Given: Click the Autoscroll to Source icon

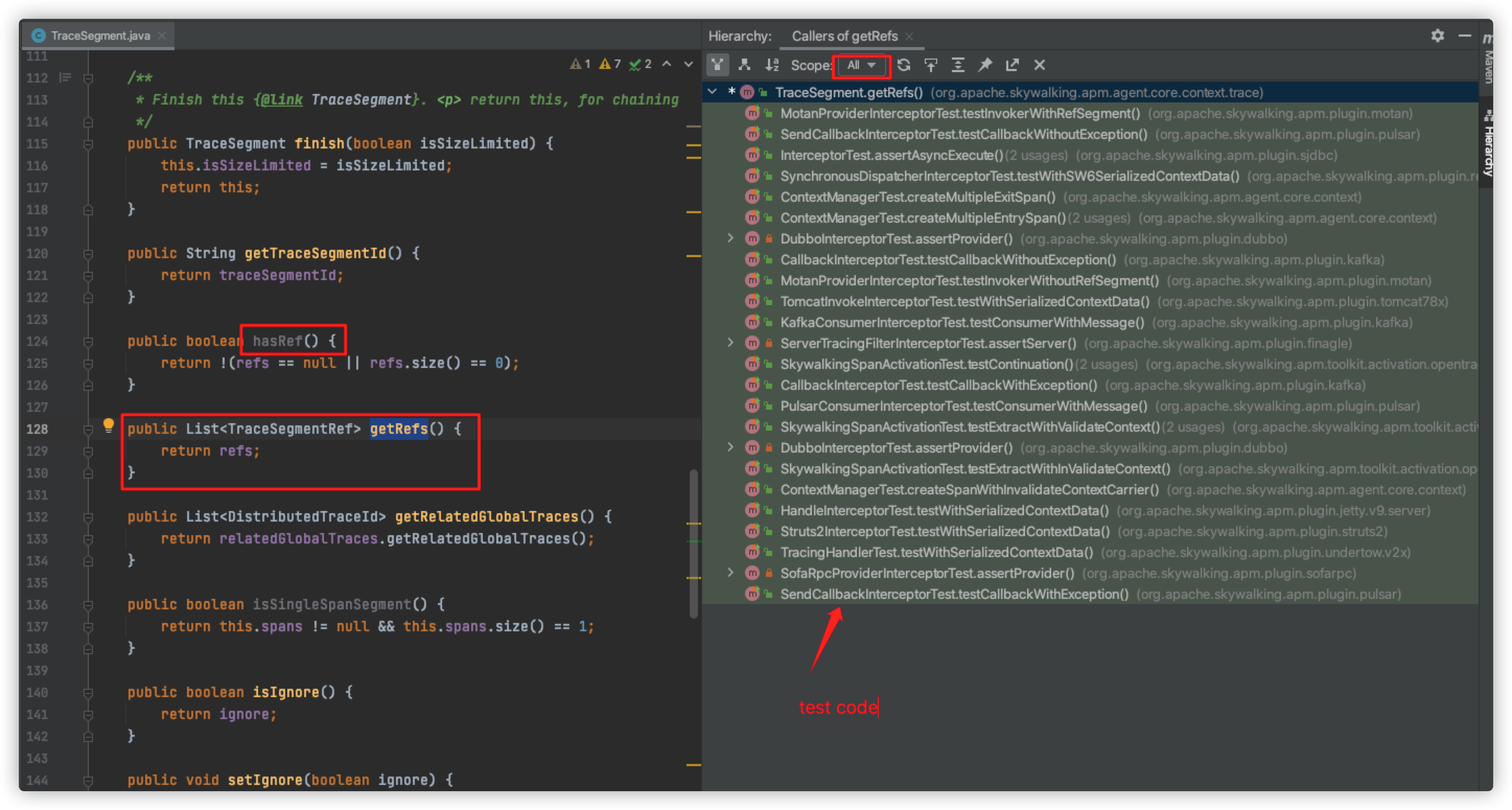Looking at the screenshot, I should coord(931,65).
